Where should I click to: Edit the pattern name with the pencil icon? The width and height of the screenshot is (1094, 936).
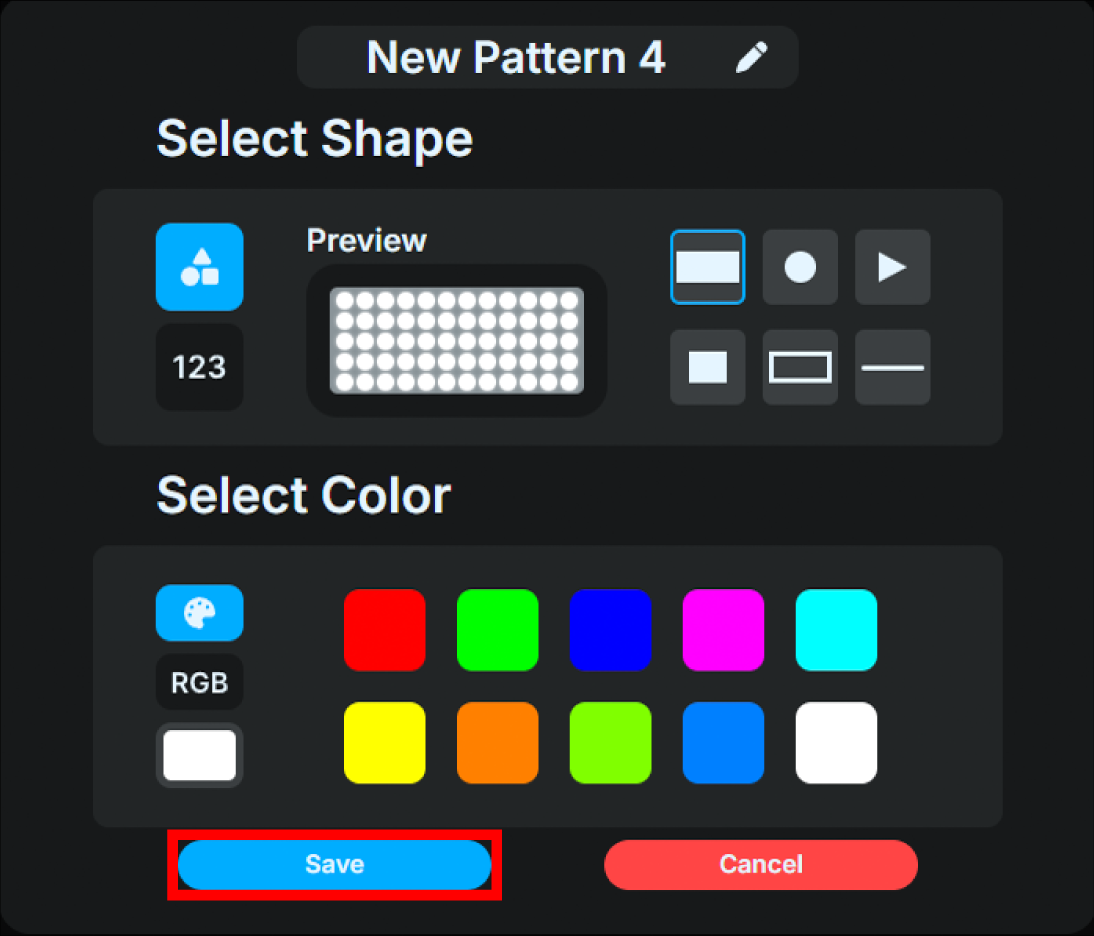tap(752, 57)
